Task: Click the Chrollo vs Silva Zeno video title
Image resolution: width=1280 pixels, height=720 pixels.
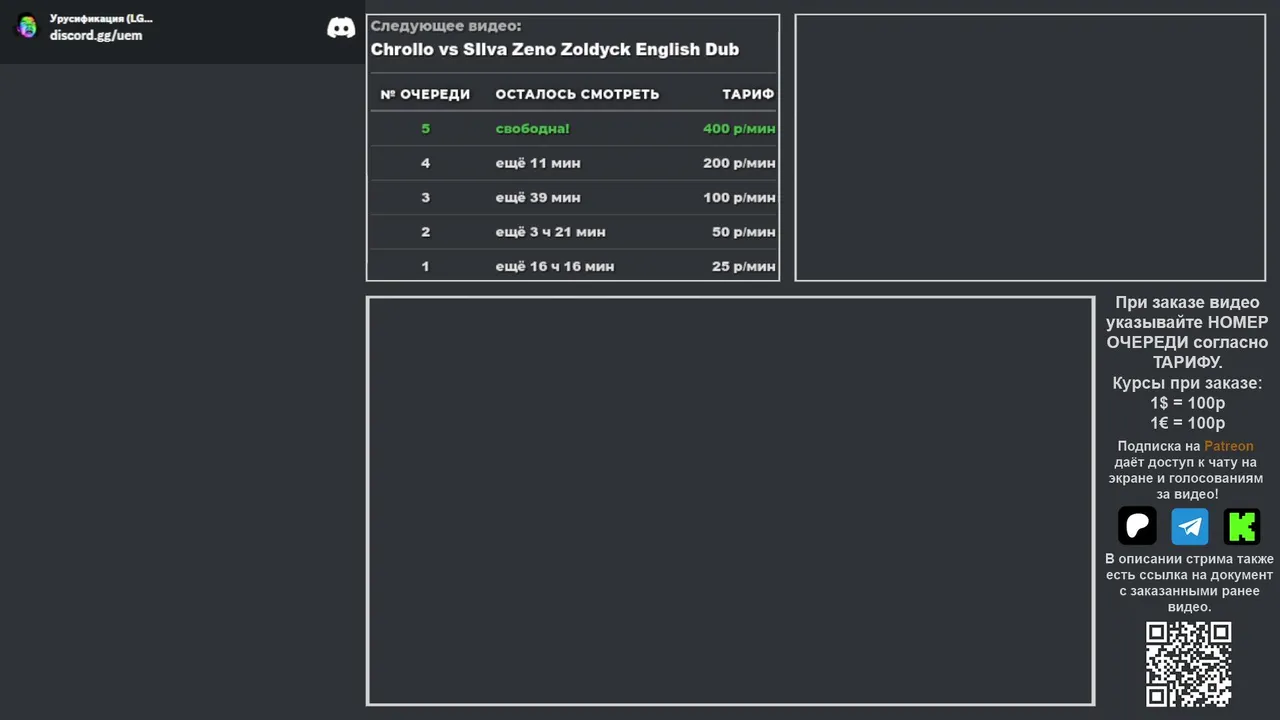Action: tap(555, 49)
